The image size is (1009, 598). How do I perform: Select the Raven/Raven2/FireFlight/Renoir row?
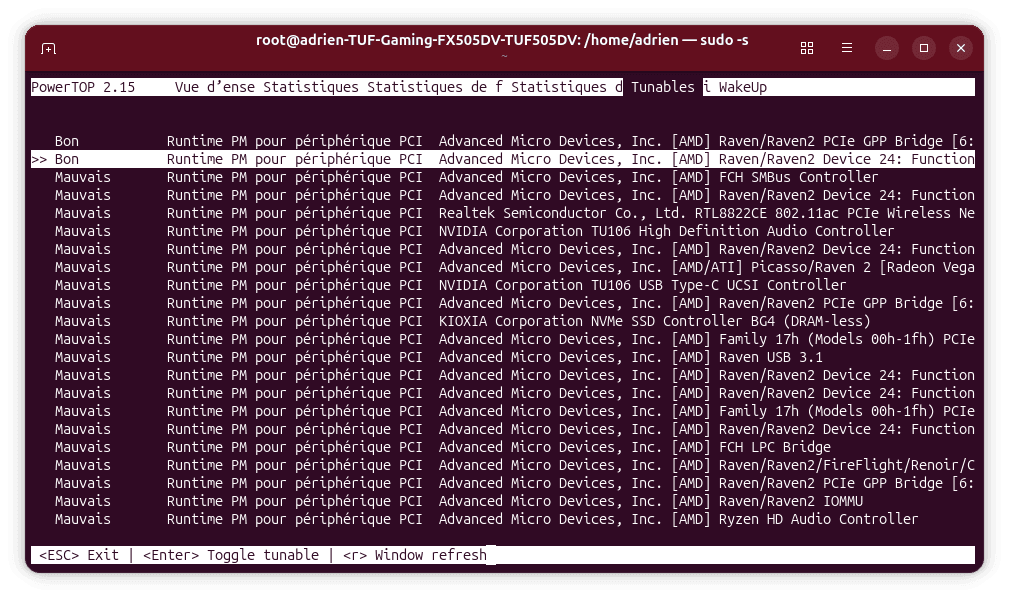pos(503,465)
